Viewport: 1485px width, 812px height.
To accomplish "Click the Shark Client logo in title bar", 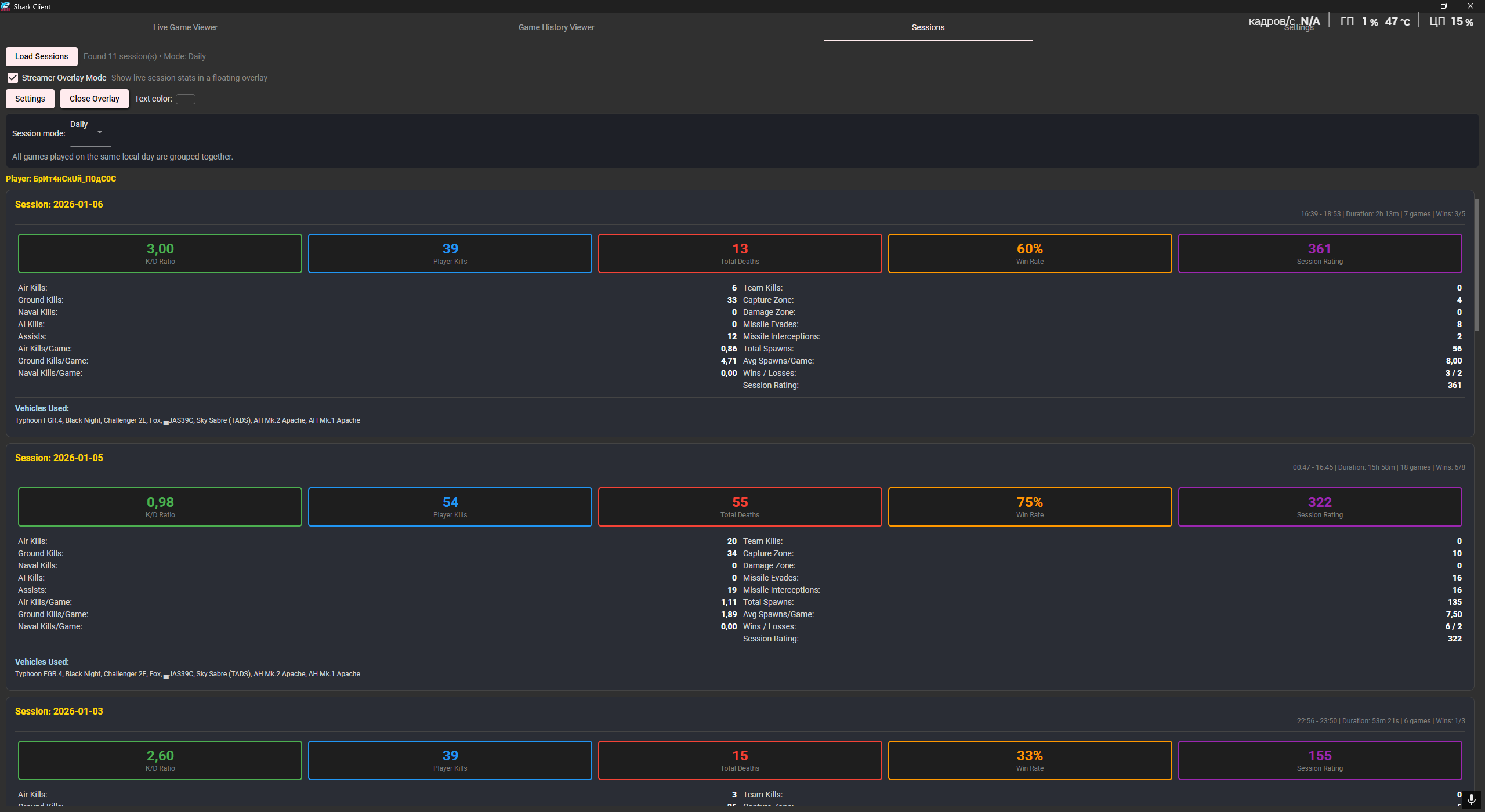I will point(6,6).
